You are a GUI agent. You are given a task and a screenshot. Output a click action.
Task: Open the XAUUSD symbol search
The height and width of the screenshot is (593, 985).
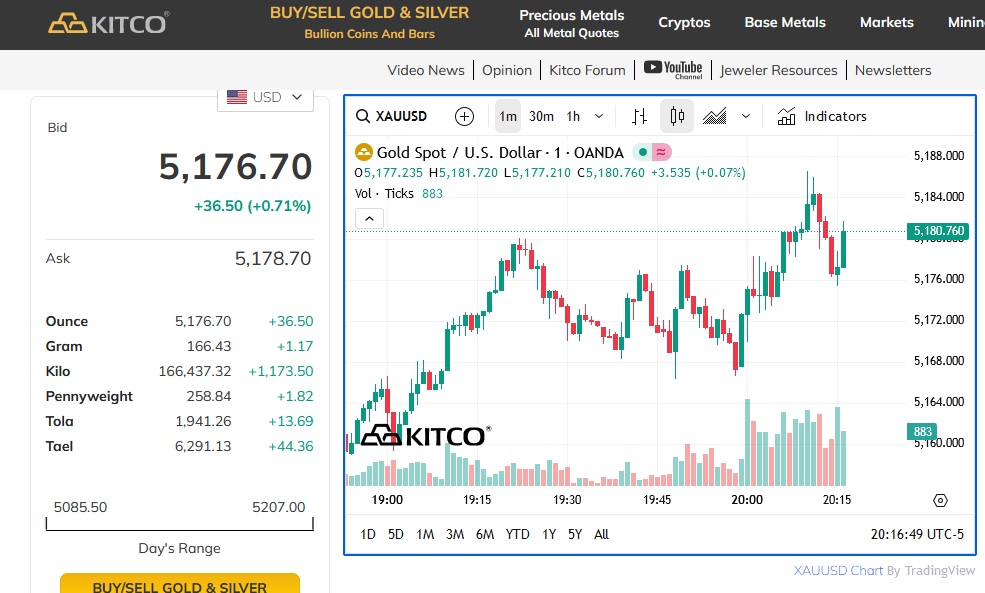(x=392, y=116)
